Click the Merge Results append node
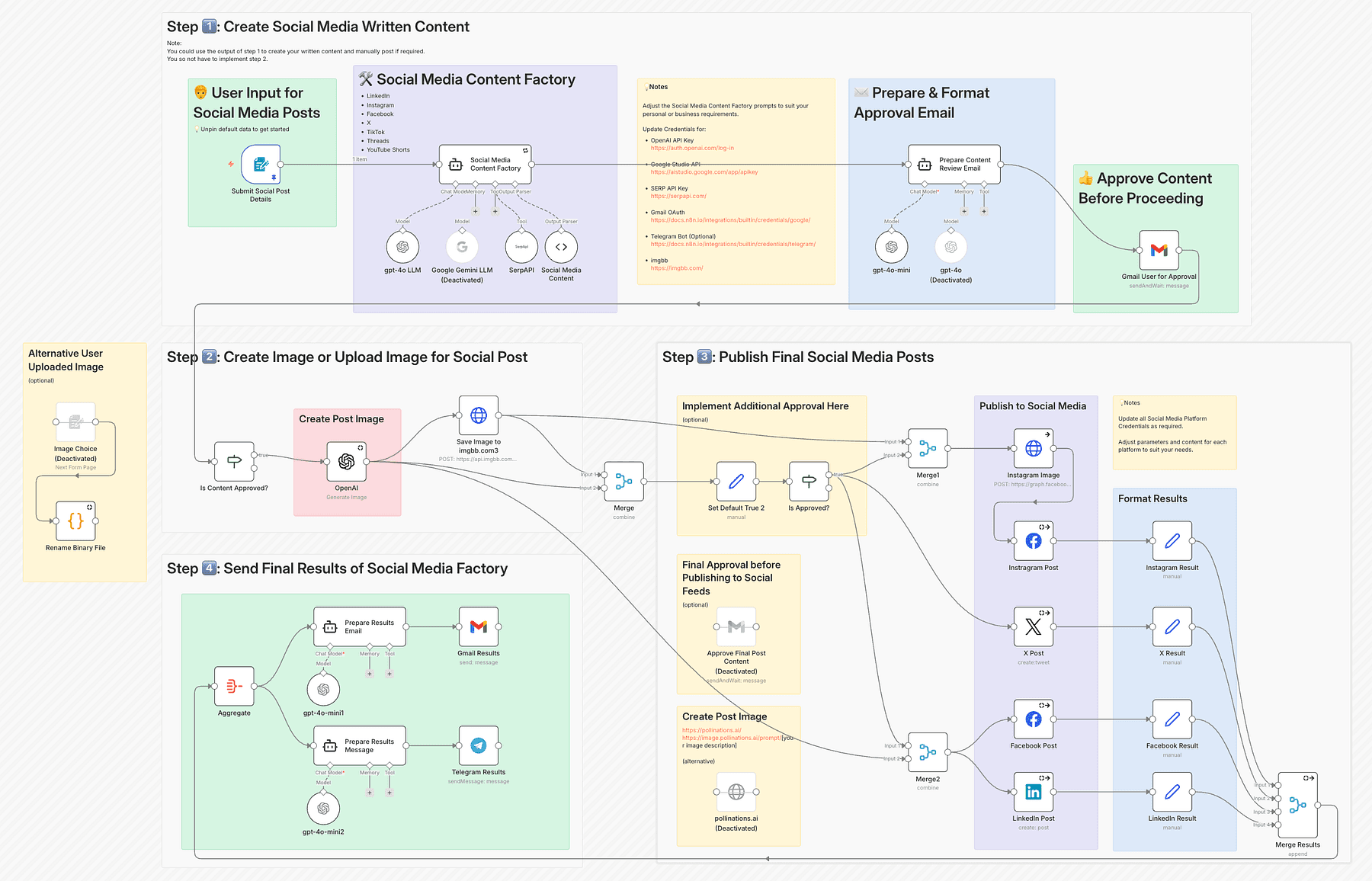Screen dimensions: 1372x881 (x=1297, y=805)
